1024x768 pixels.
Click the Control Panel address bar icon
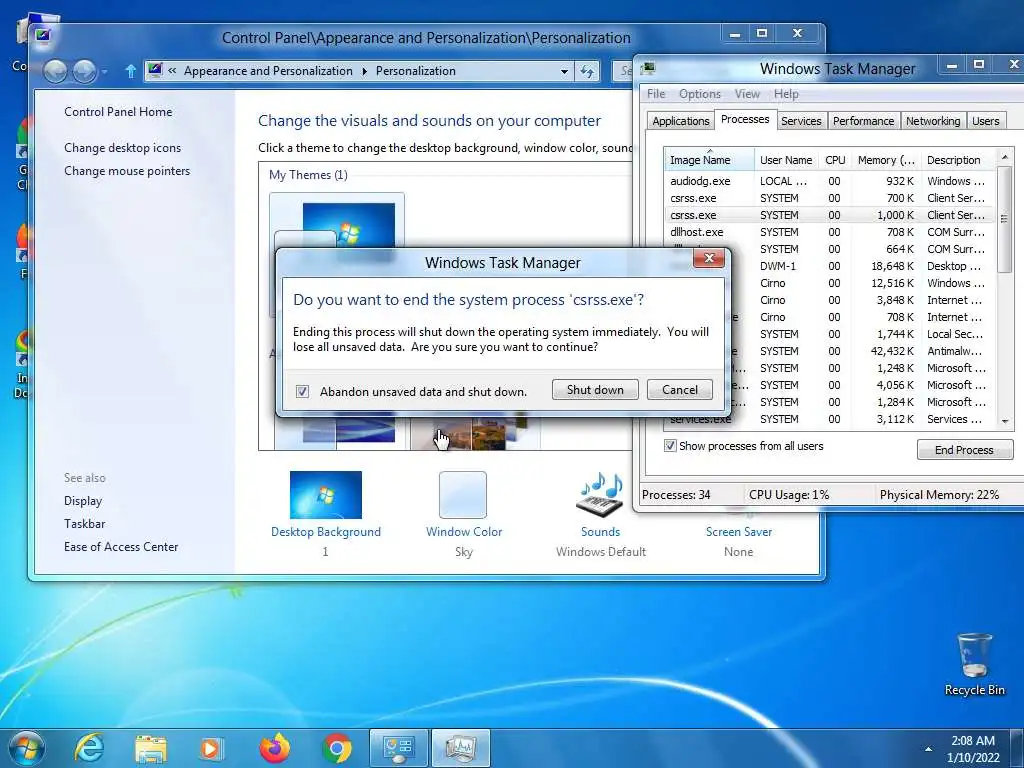[155, 70]
